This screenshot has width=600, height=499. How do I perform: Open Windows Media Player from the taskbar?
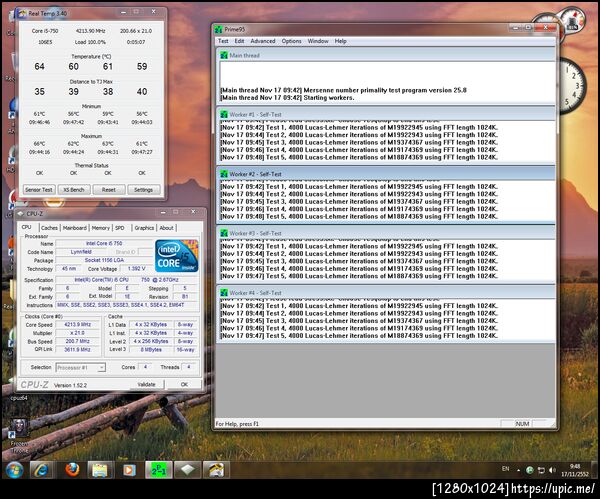click(129, 470)
